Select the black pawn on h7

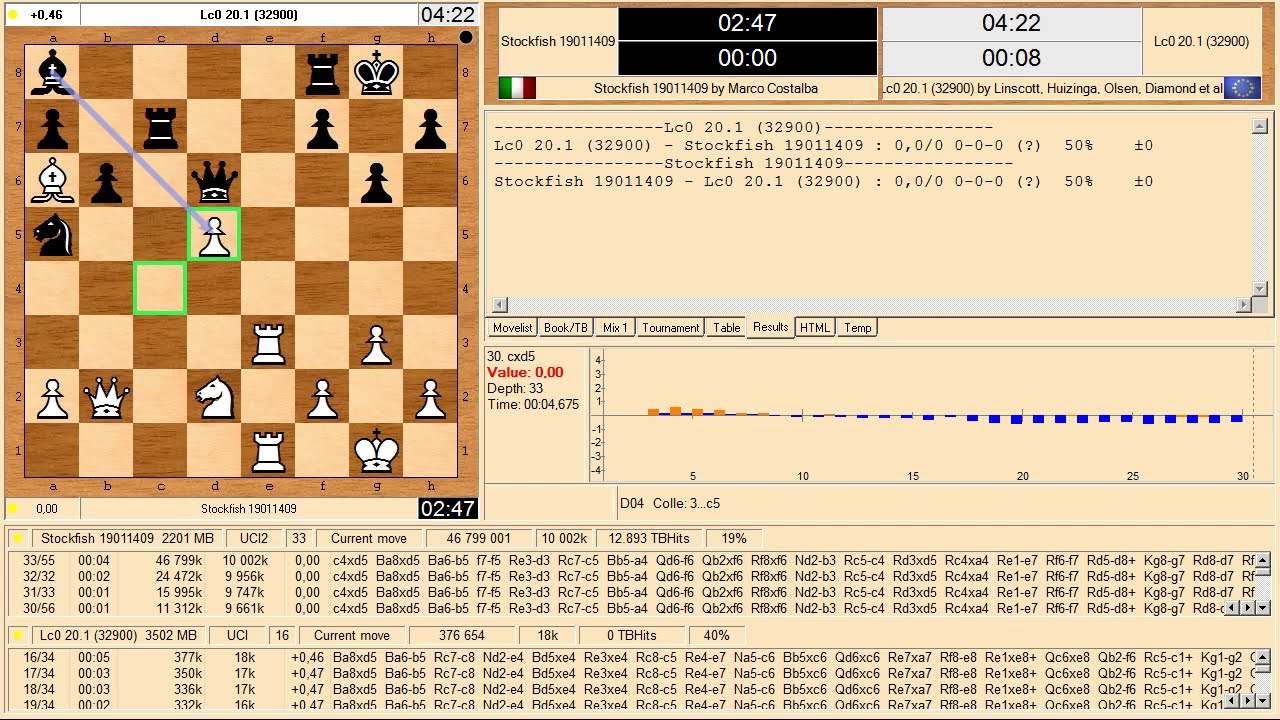[430, 127]
